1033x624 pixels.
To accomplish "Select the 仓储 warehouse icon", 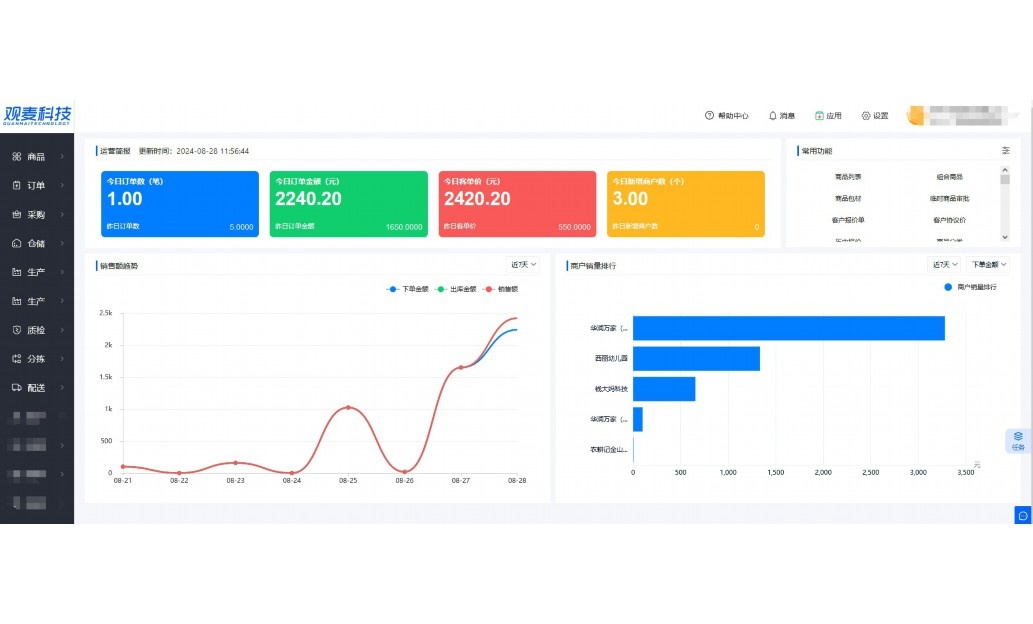I will click(x=17, y=244).
